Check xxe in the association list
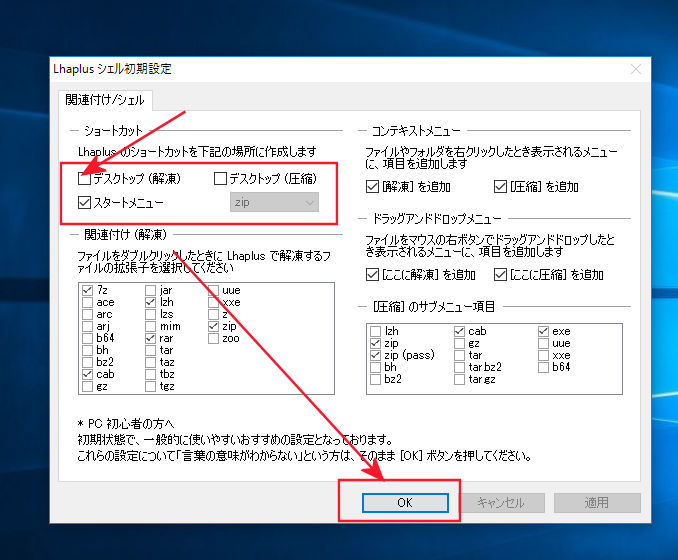Image resolution: width=678 pixels, height=560 pixels. [213, 302]
